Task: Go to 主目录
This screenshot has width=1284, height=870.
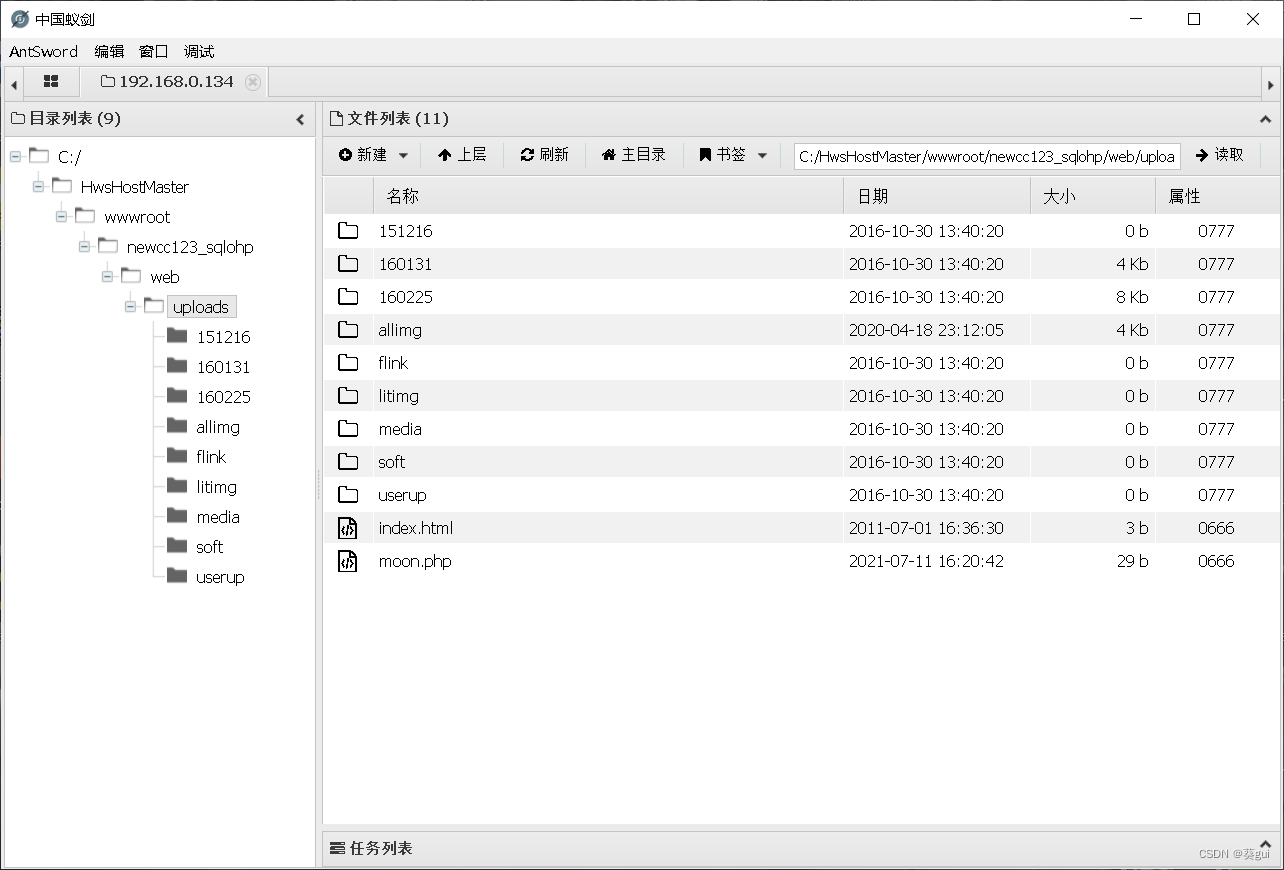Action: [x=634, y=155]
